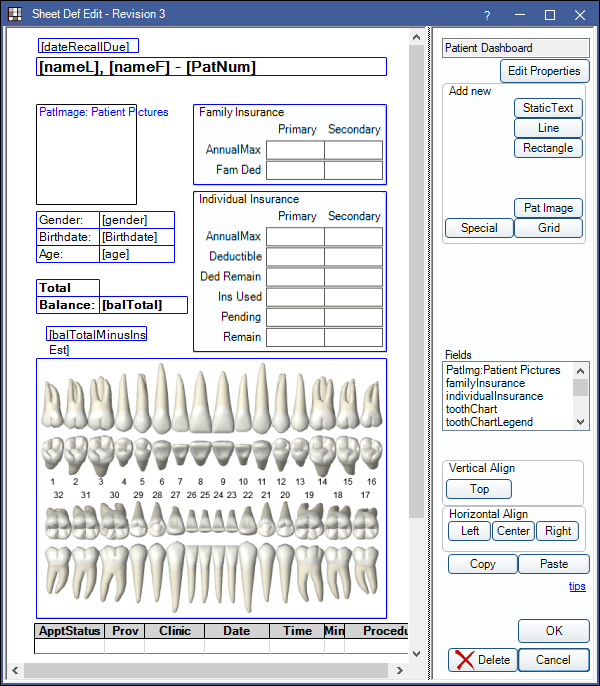
Task: Click the Time column header
Action: point(297,631)
